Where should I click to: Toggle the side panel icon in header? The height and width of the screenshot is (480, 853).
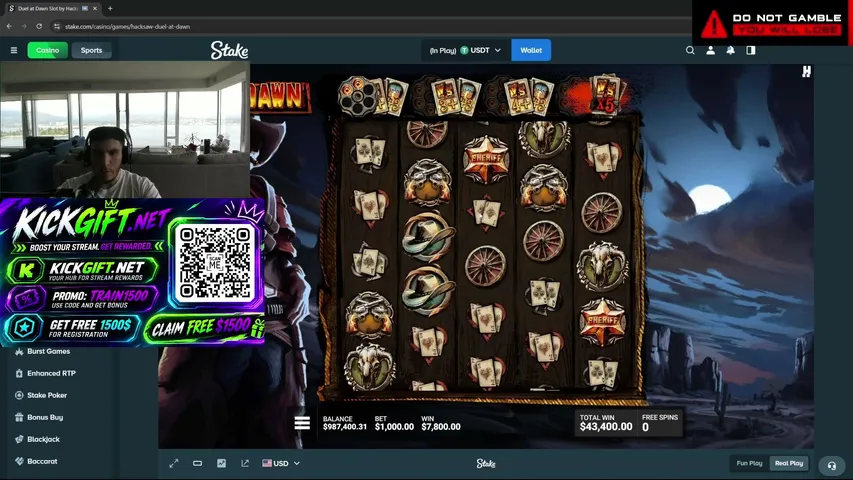click(751, 50)
